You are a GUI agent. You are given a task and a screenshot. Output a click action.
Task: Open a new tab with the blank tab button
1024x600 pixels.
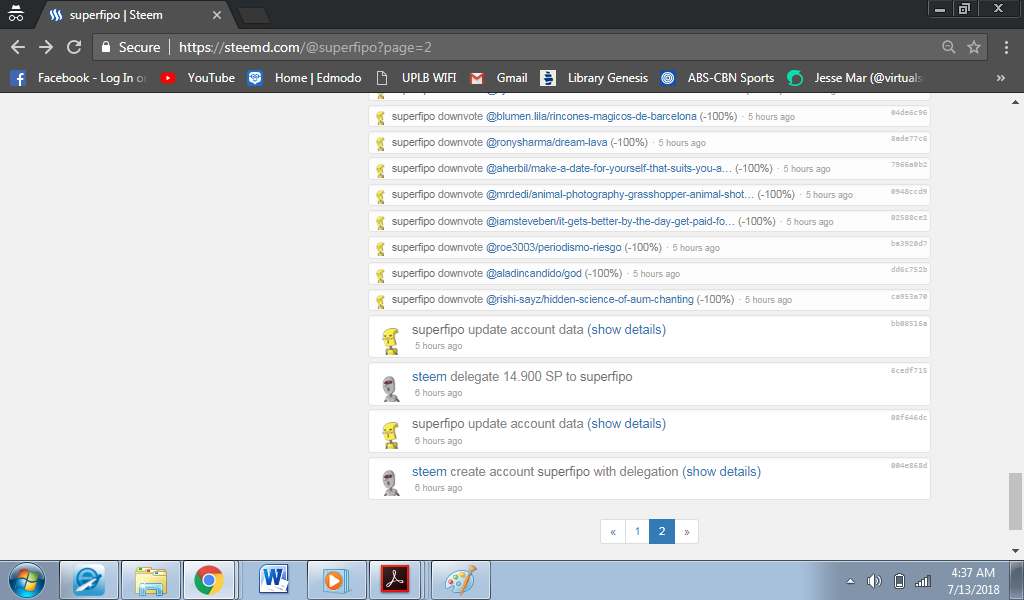point(254,16)
